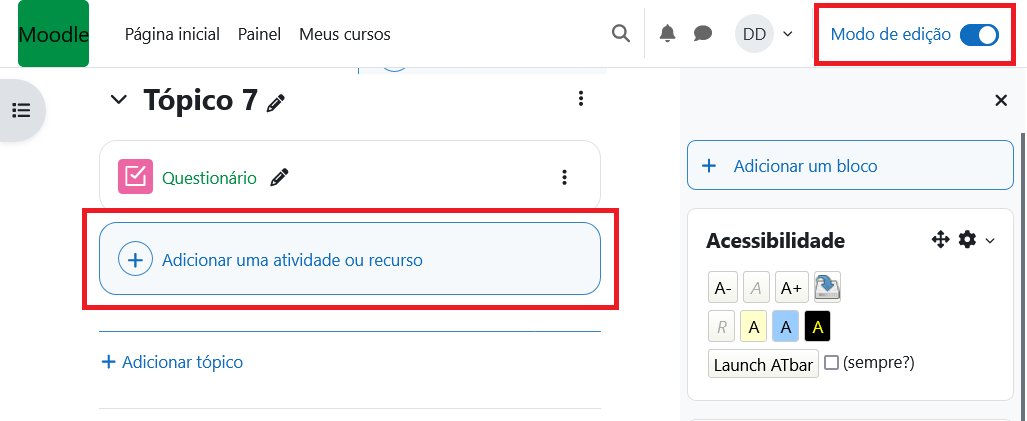Open Acessibilidade block gear settings

(967, 240)
